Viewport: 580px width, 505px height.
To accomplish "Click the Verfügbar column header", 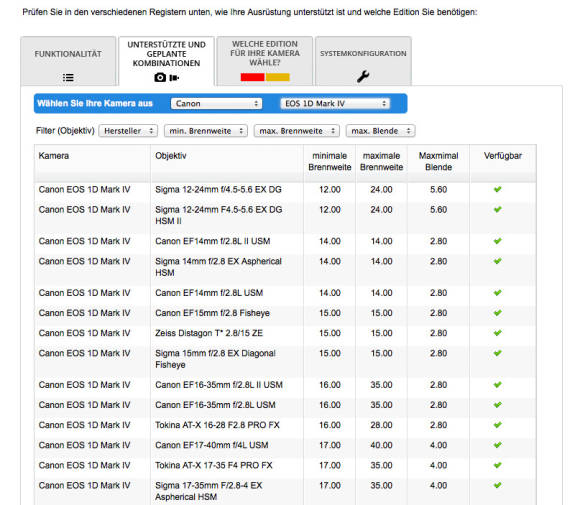I will pyautogui.click(x=503, y=156).
